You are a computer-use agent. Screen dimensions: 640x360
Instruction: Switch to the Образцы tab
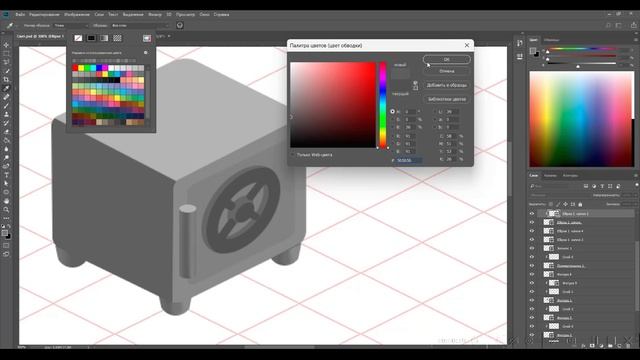551,40
